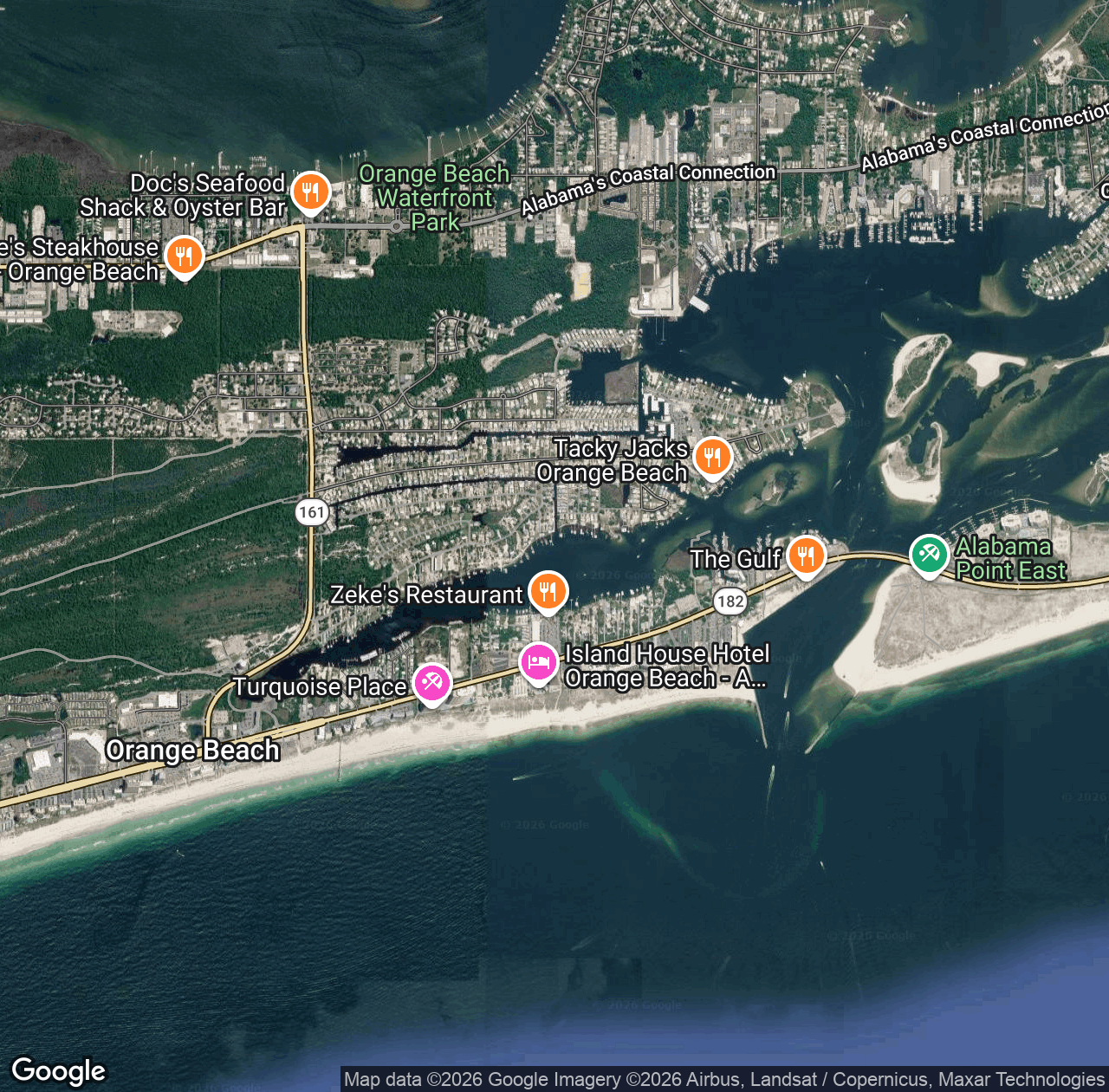Image resolution: width=1109 pixels, height=1092 pixels.
Task: Select Zeke's Restaurant map pin
Action: coord(548,592)
